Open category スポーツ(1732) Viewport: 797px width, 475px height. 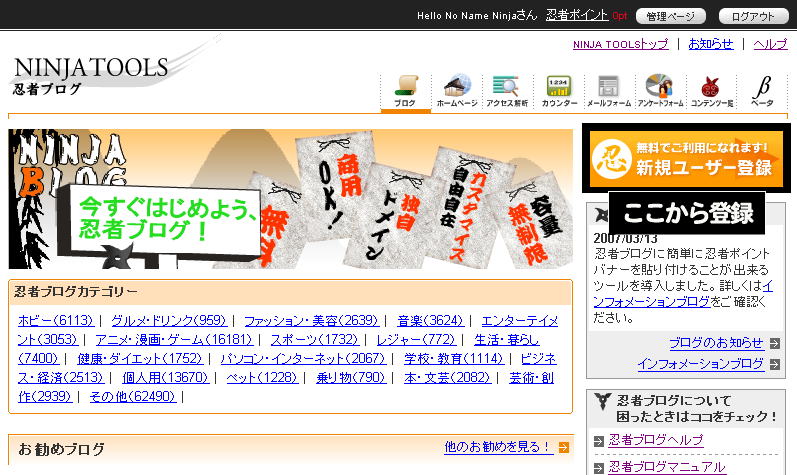tap(314, 339)
